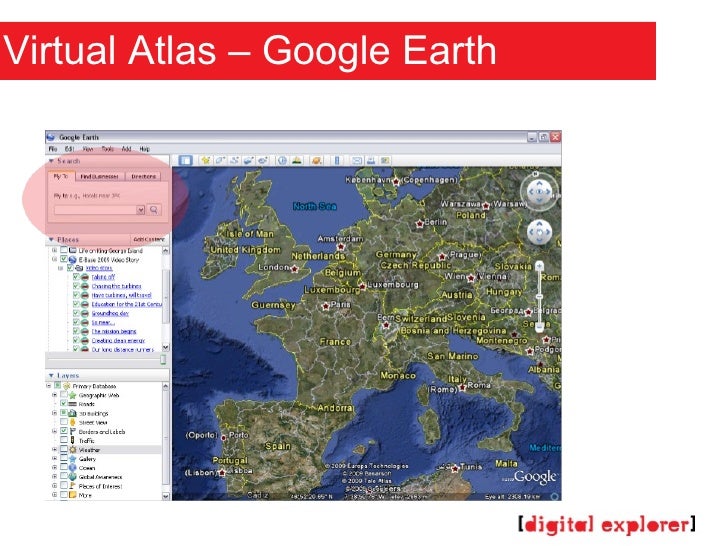Image resolution: width=728 pixels, height=546 pixels.
Task: Uncheck the E-Base 2009 Video Story checkbox
Action: pyautogui.click(x=64, y=259)
